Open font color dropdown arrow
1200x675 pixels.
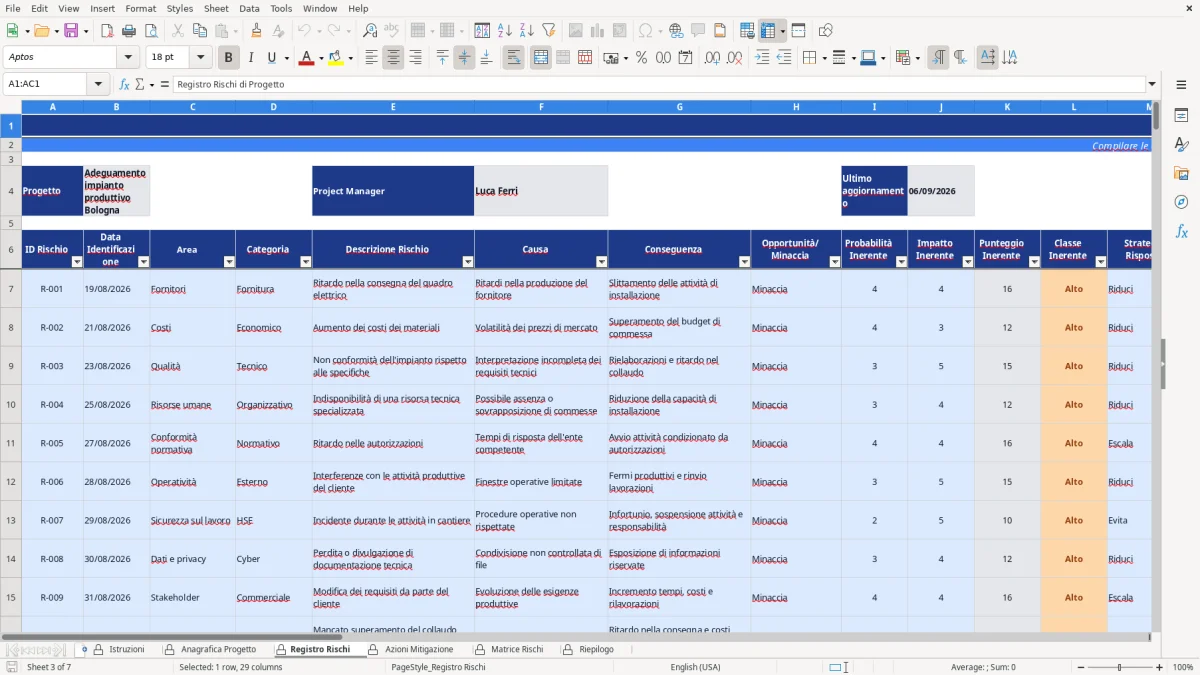[319, 58]
